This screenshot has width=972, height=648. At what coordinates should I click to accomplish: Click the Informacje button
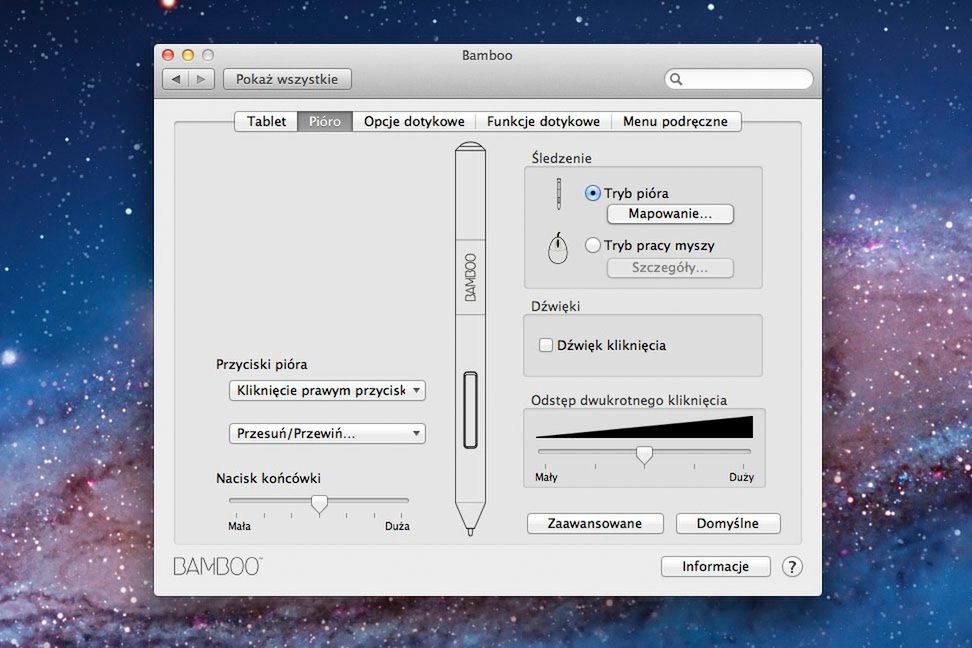tap(715, 566)
